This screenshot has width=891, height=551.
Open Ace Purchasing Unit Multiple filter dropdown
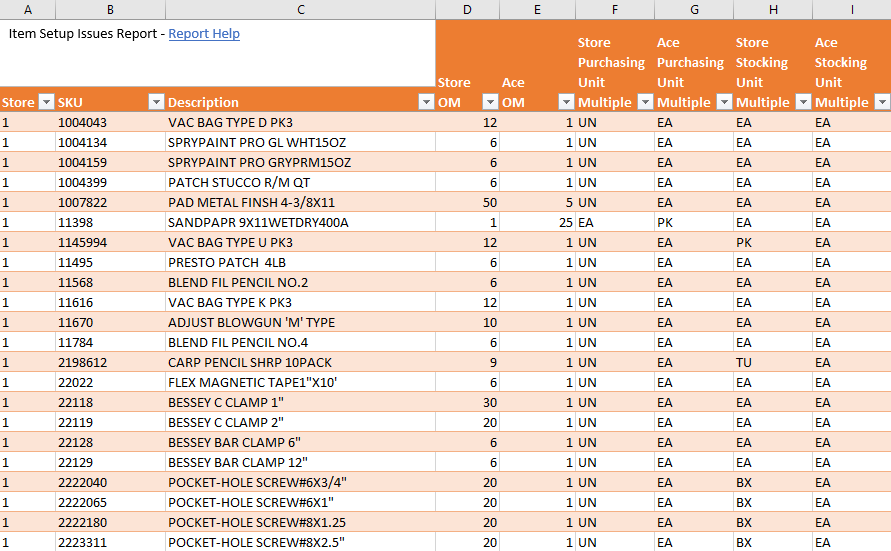[724, 102]
